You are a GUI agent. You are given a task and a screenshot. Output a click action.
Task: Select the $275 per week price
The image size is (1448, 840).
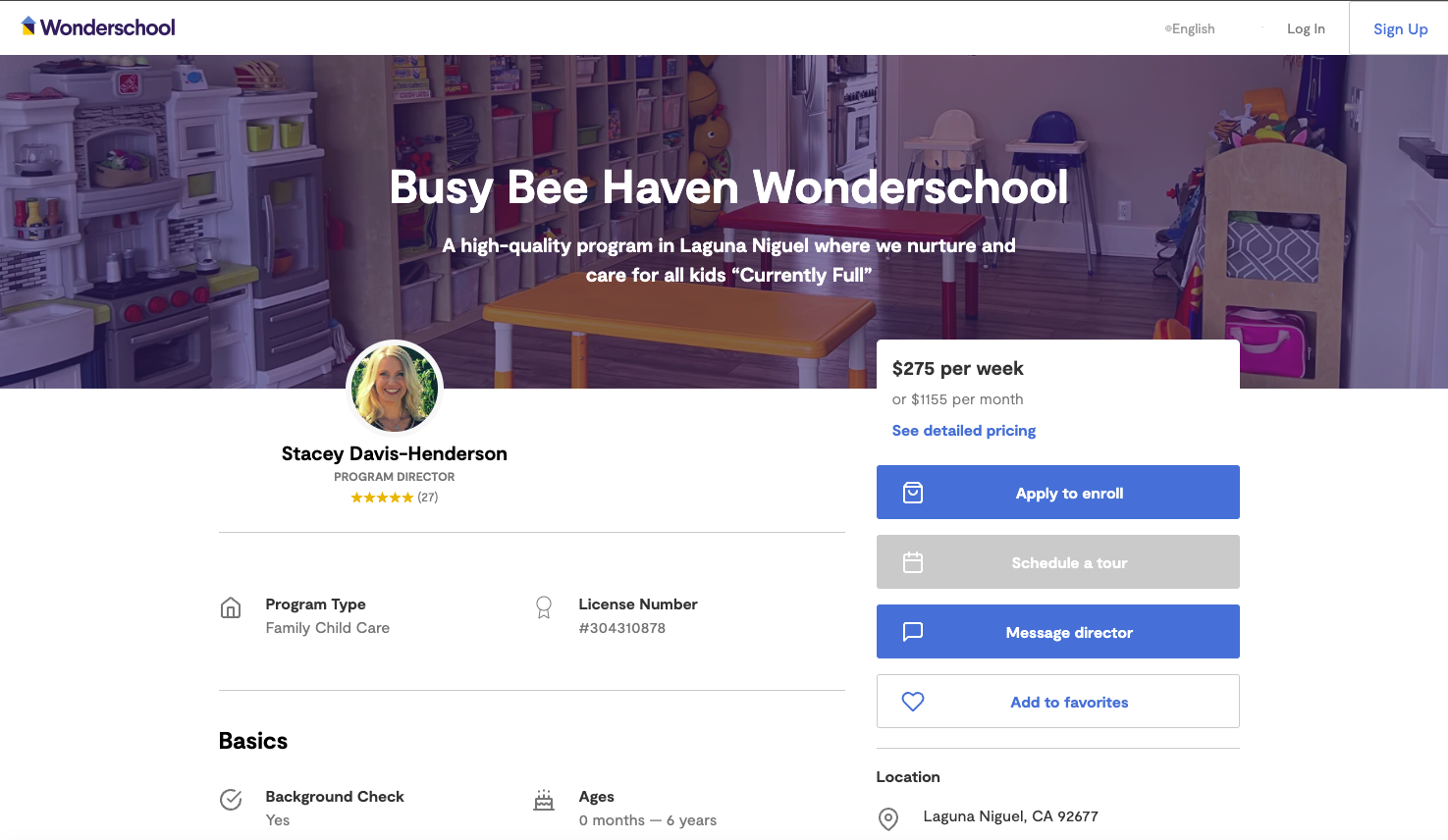coord(958,369)
